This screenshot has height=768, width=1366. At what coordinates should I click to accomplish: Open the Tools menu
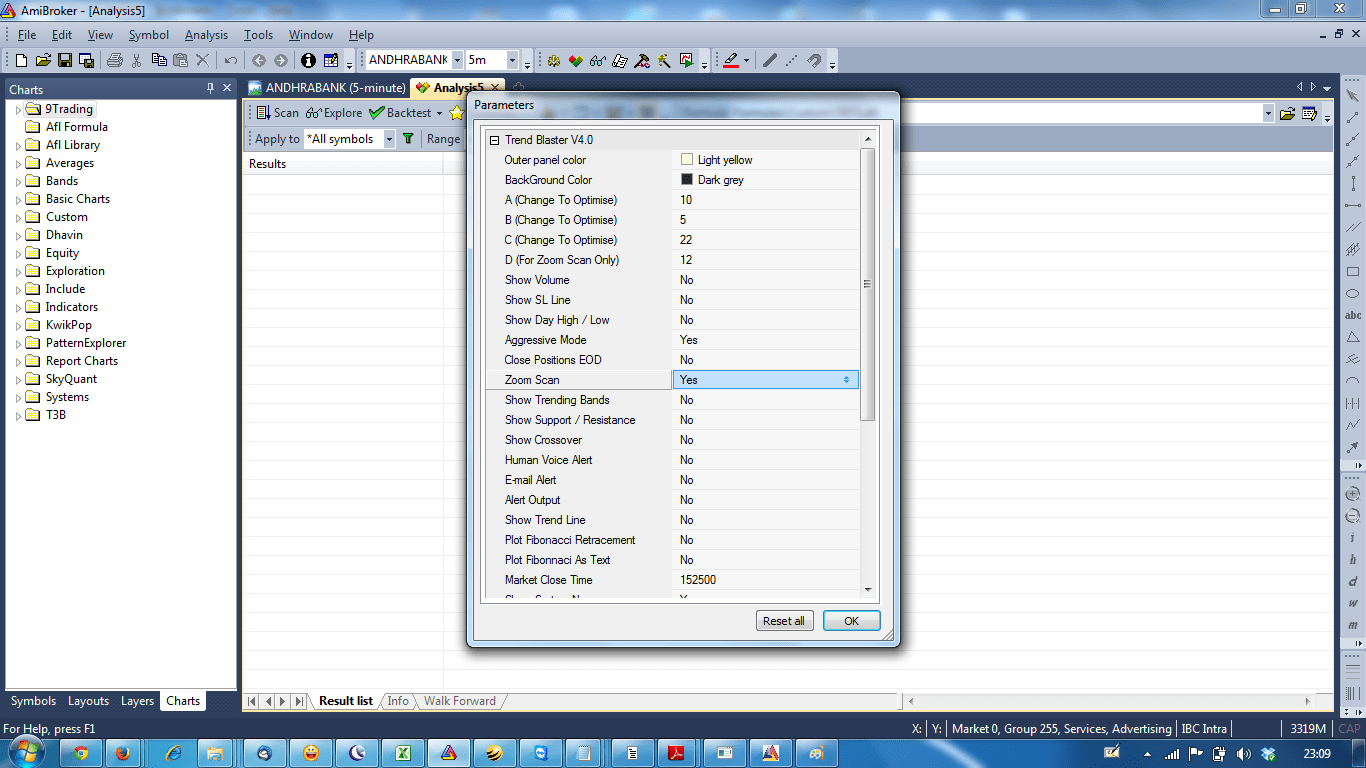[x=258, y=35]
